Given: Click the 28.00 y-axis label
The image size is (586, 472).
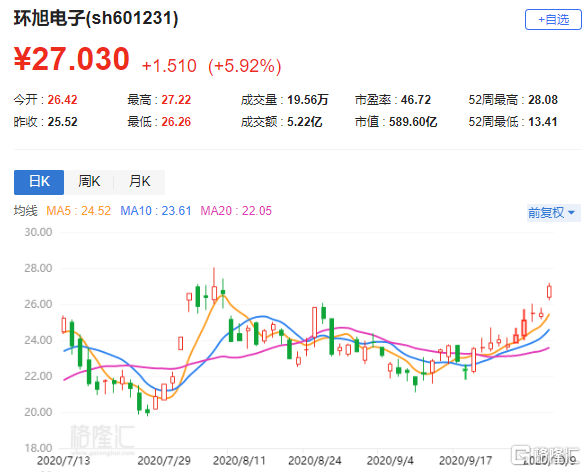Looking at the screenshot, I should (38, 268).
